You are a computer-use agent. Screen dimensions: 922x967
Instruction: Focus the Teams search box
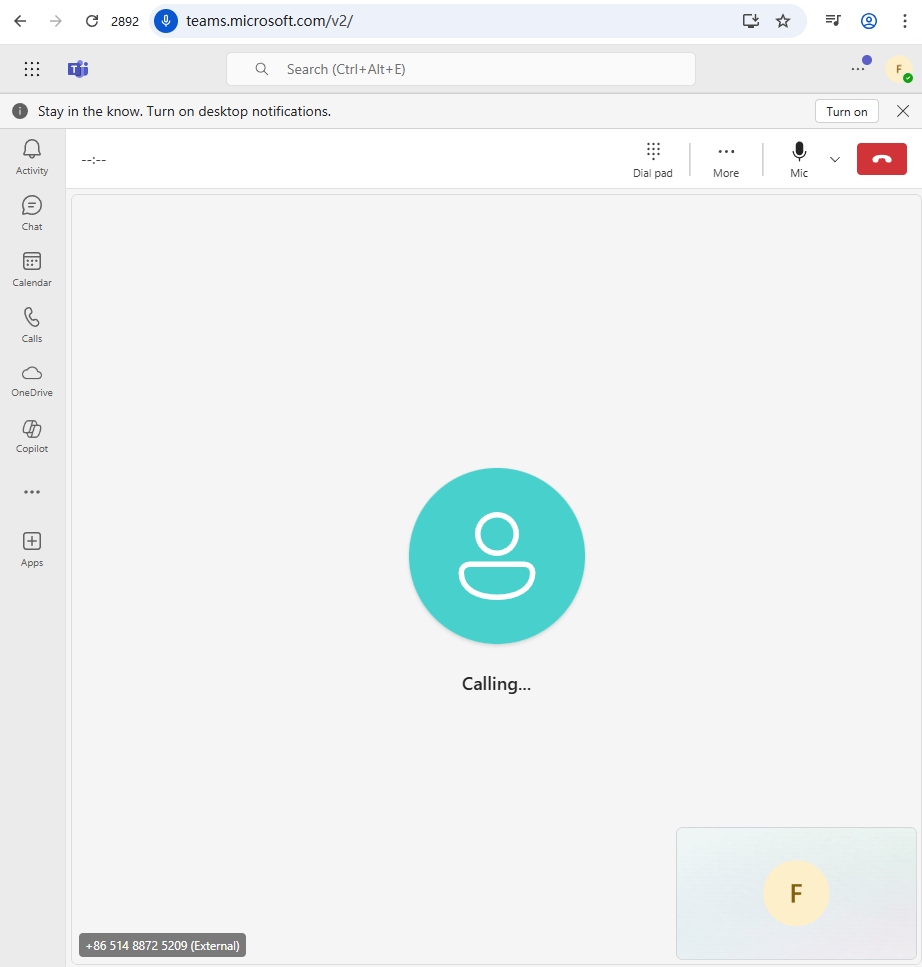coord(461,69)
